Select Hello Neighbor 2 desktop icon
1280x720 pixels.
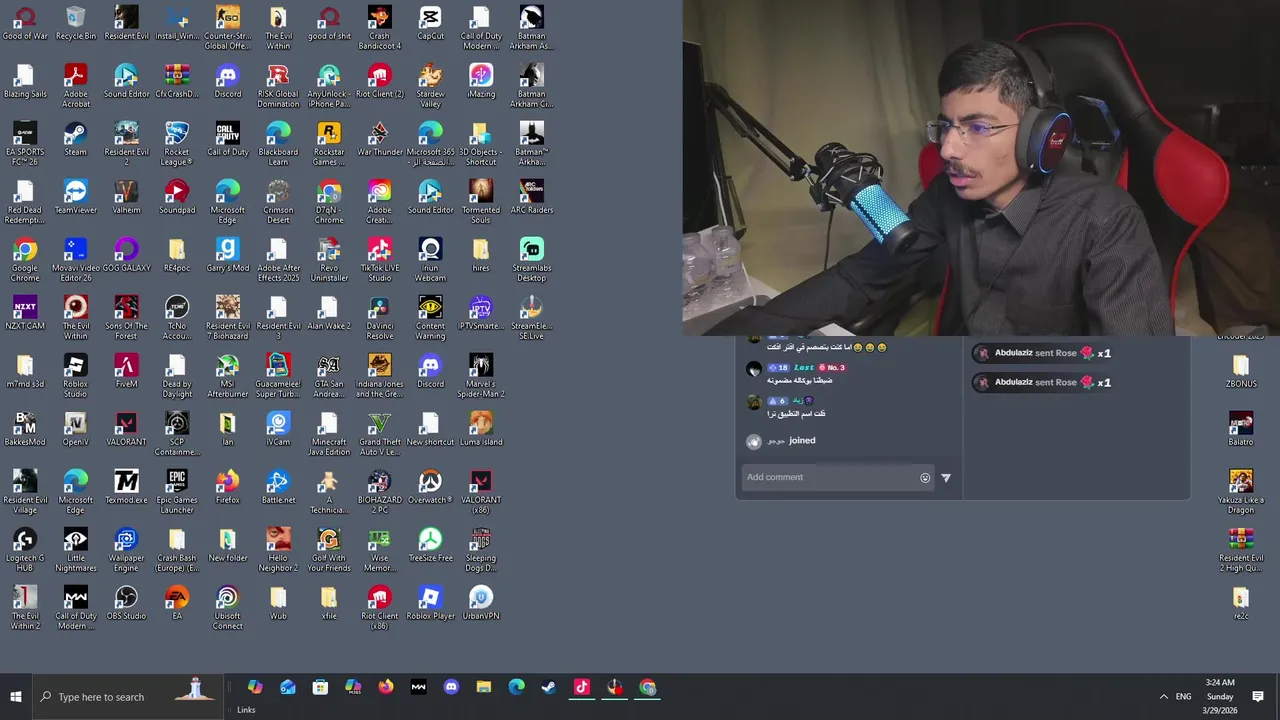coord(278,550)
